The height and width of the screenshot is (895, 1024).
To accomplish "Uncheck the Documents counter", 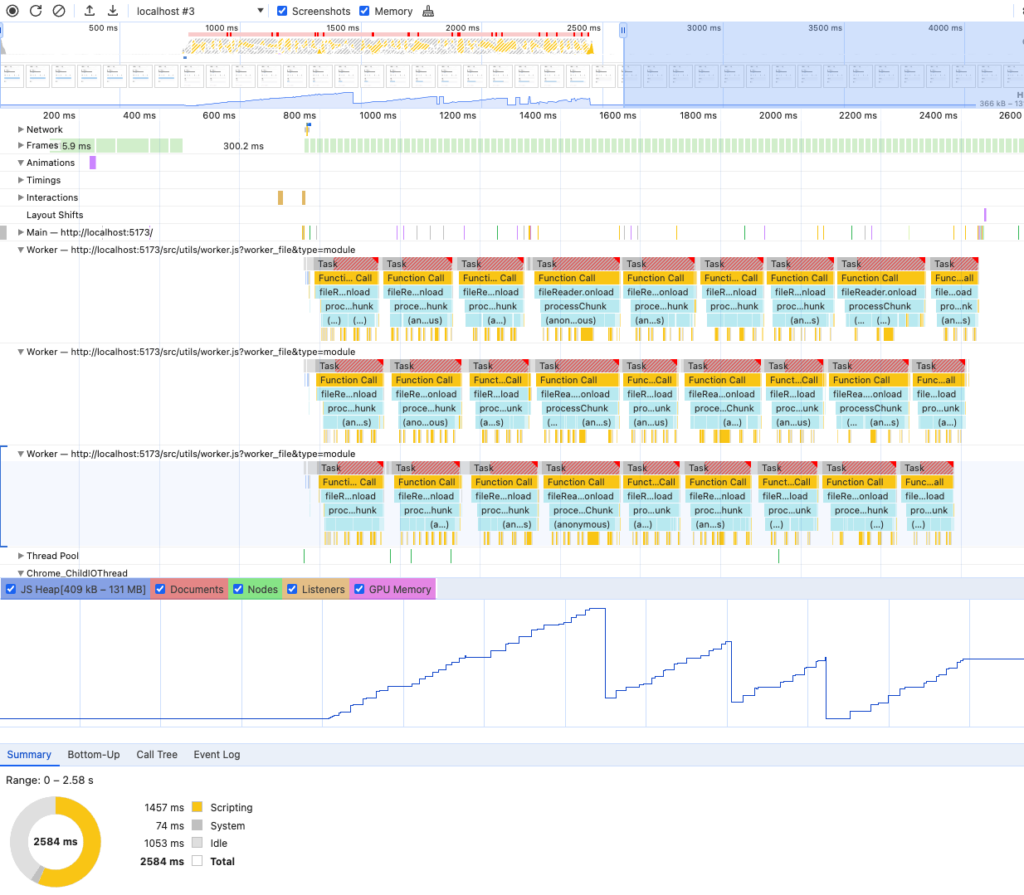I will [x=161, y=589].
